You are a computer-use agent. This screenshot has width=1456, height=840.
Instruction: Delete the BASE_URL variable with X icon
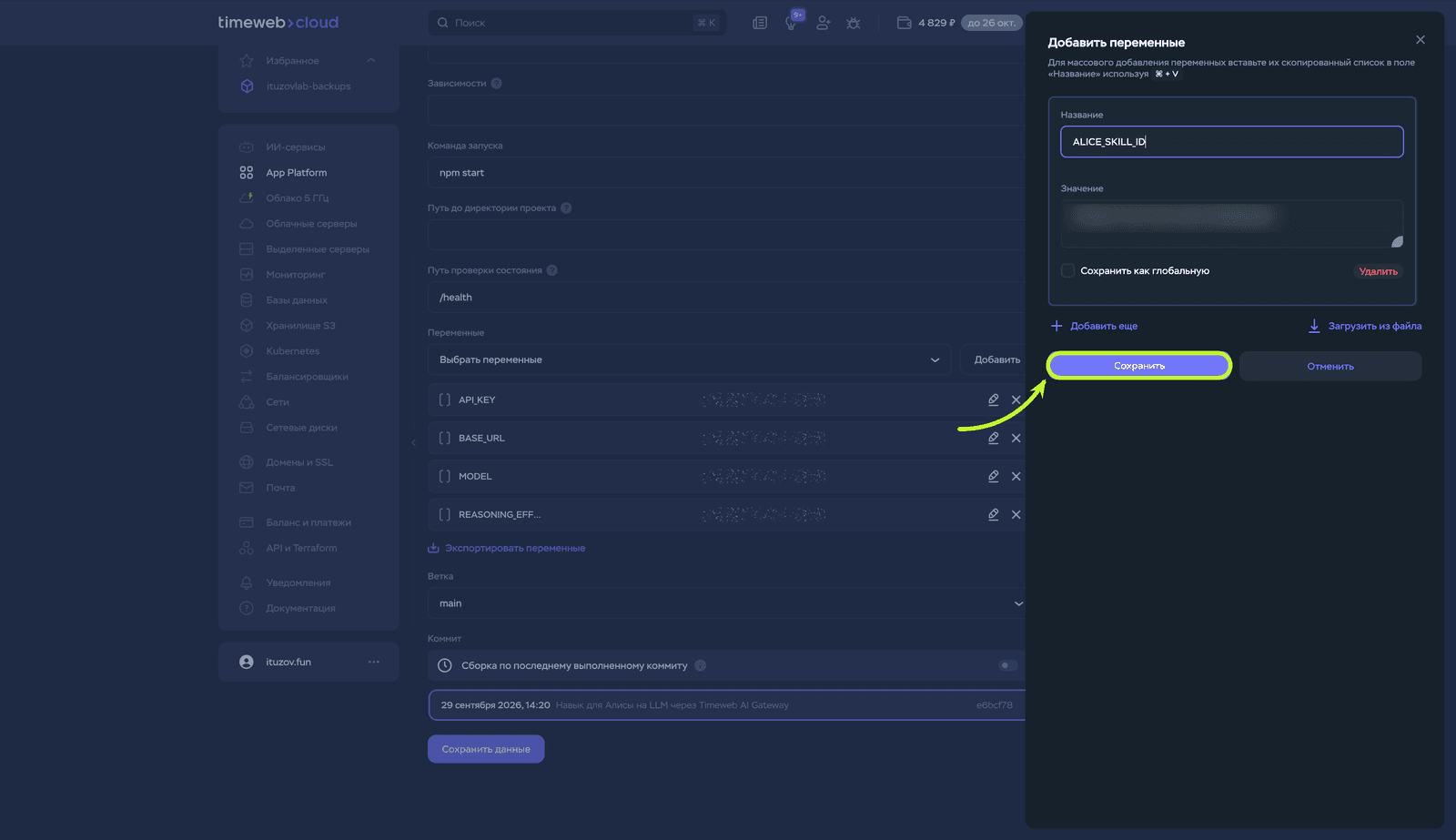tap(1016, 438)
